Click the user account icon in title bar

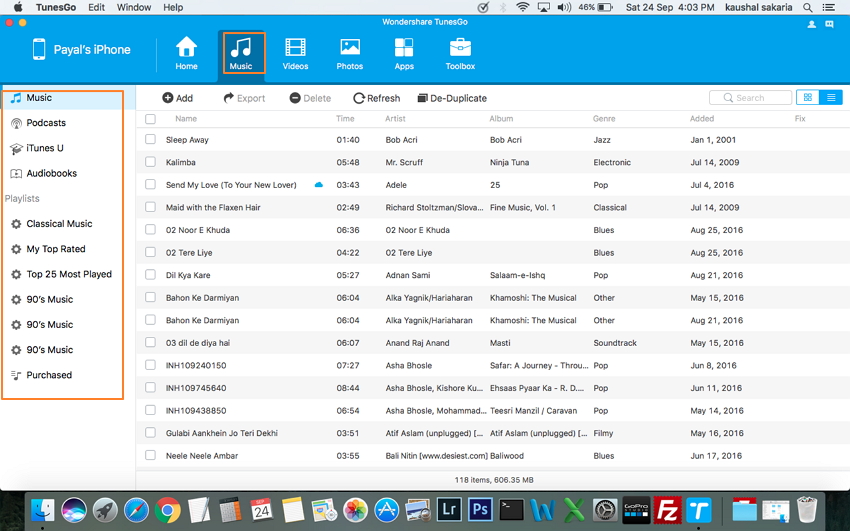pos(812,24)
